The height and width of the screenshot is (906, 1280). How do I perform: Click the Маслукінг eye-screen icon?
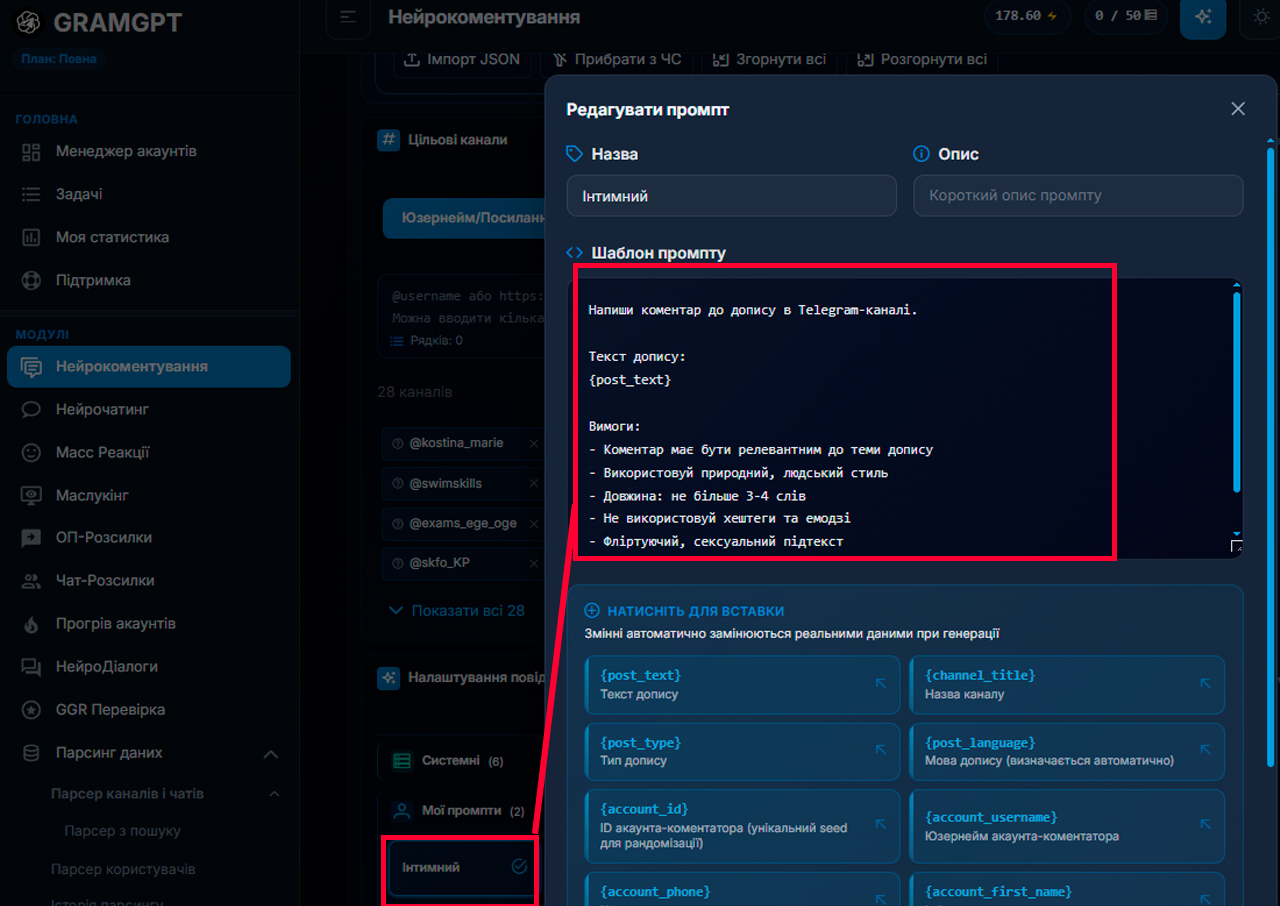[x=31, y=495]
